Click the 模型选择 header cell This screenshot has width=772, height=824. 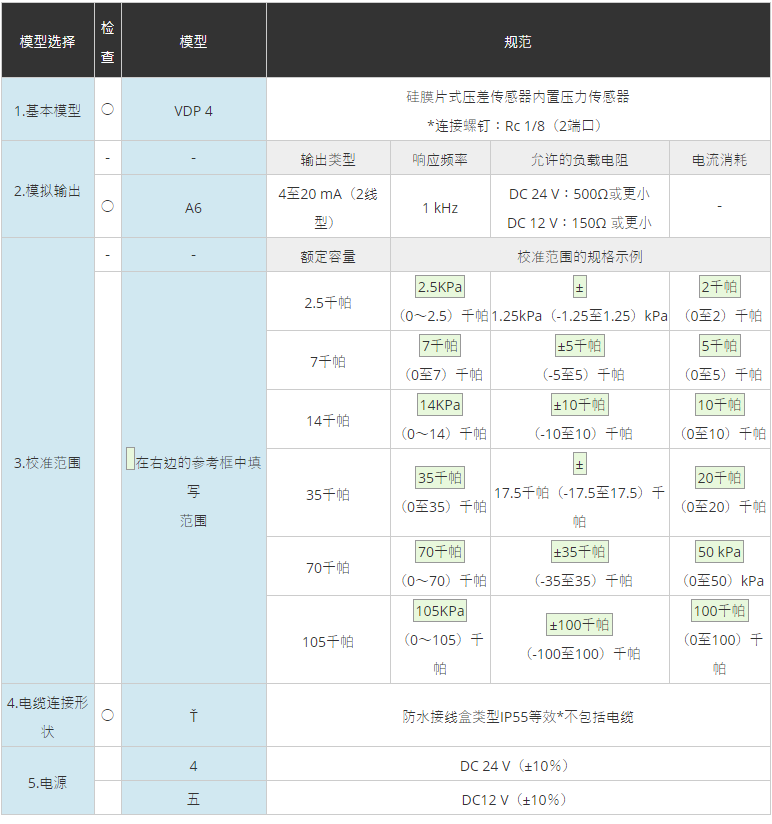(x=47, y=42)
